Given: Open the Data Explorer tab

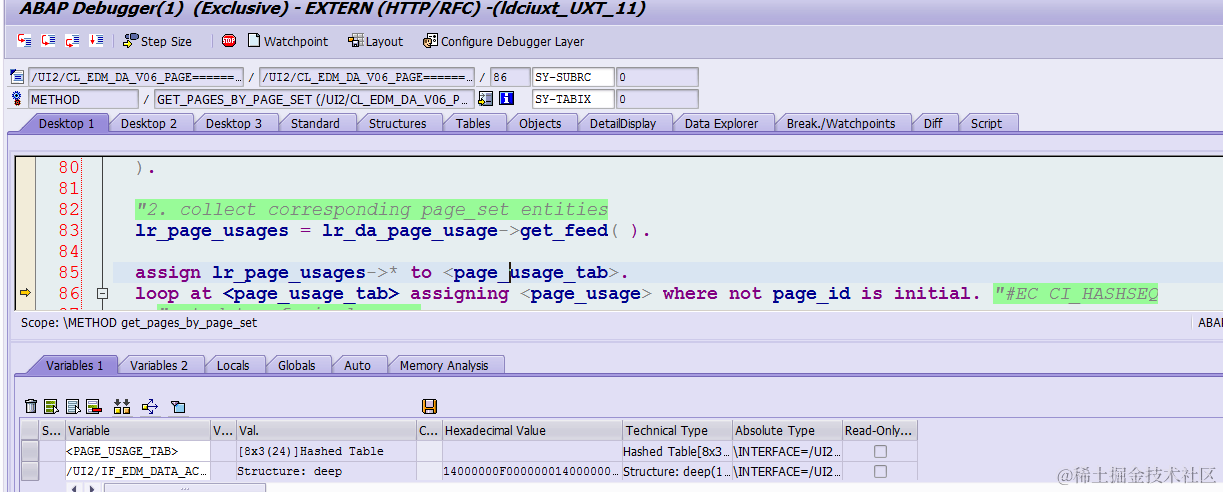Looking at the screenshot, I should coord(721,123).
